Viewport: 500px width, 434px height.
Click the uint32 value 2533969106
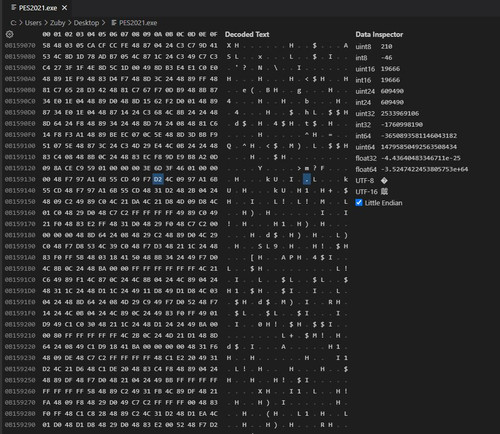[400, 113]
